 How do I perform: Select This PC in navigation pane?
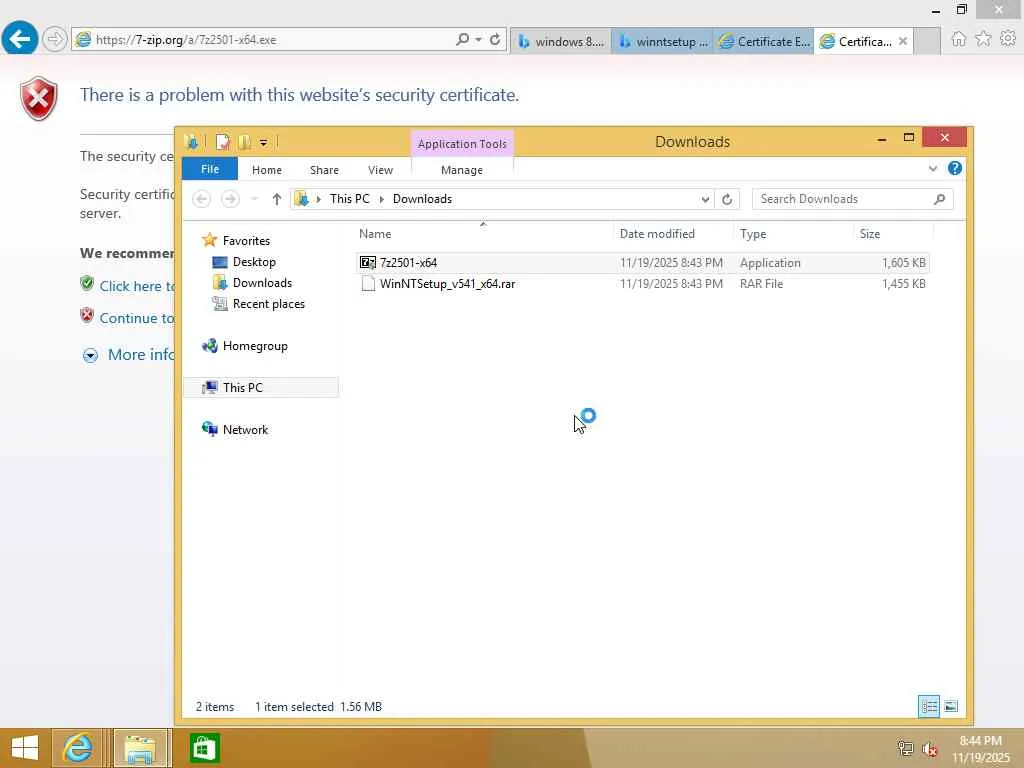click(242, 388)
